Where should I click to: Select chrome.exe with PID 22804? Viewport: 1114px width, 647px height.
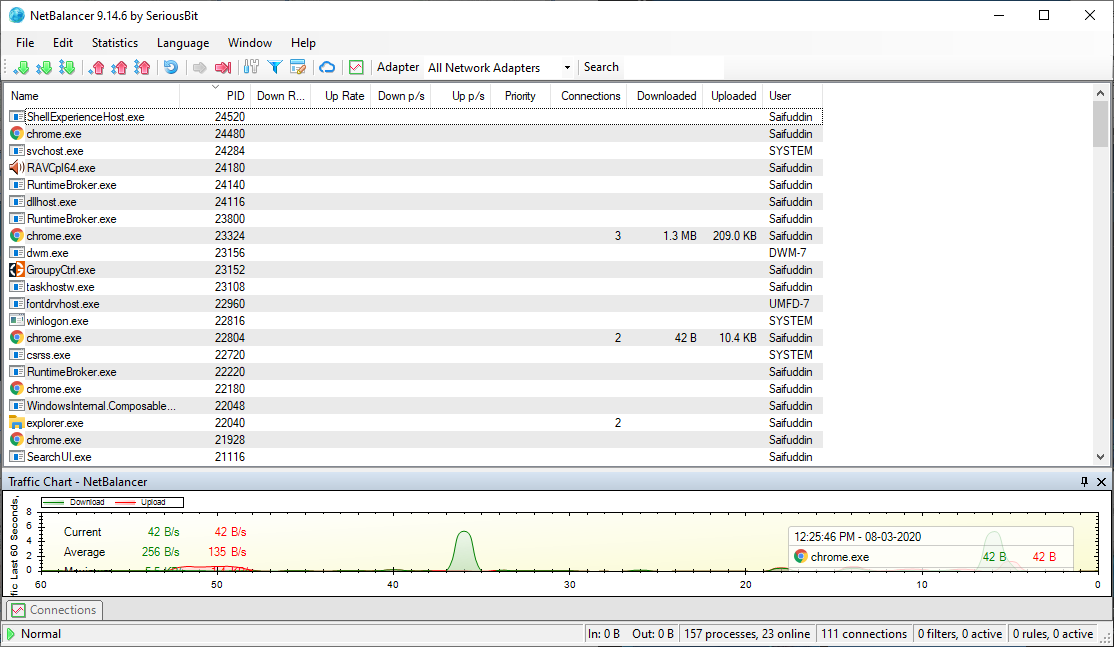click(414, 338)
